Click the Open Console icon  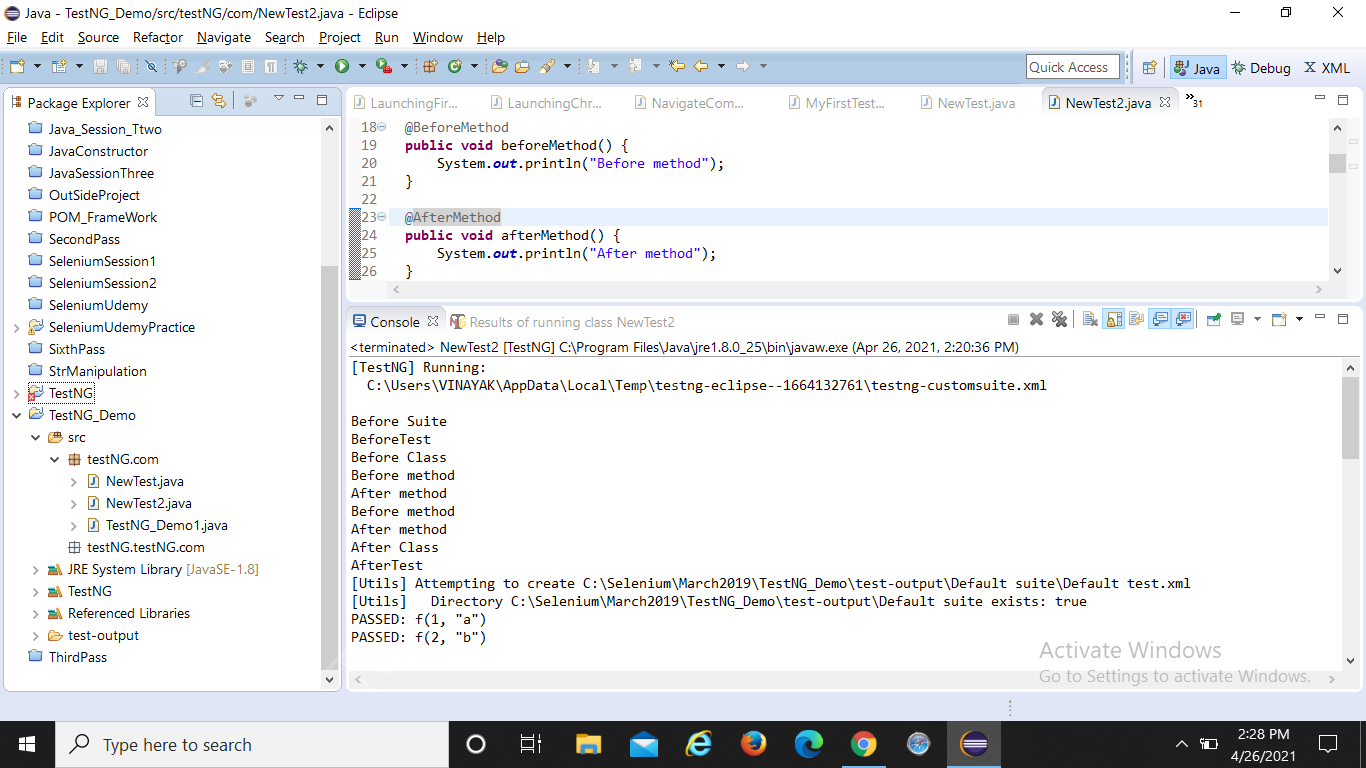1279,320
